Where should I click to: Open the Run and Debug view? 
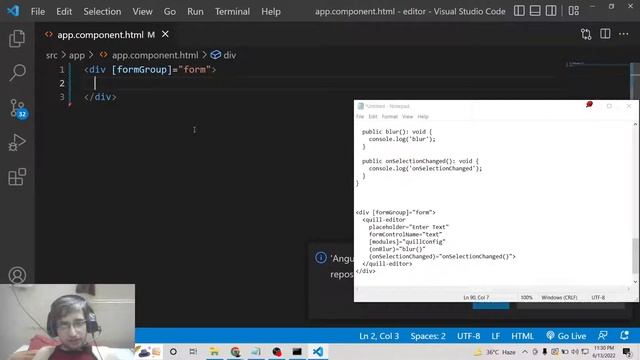[x=17, y=142]
